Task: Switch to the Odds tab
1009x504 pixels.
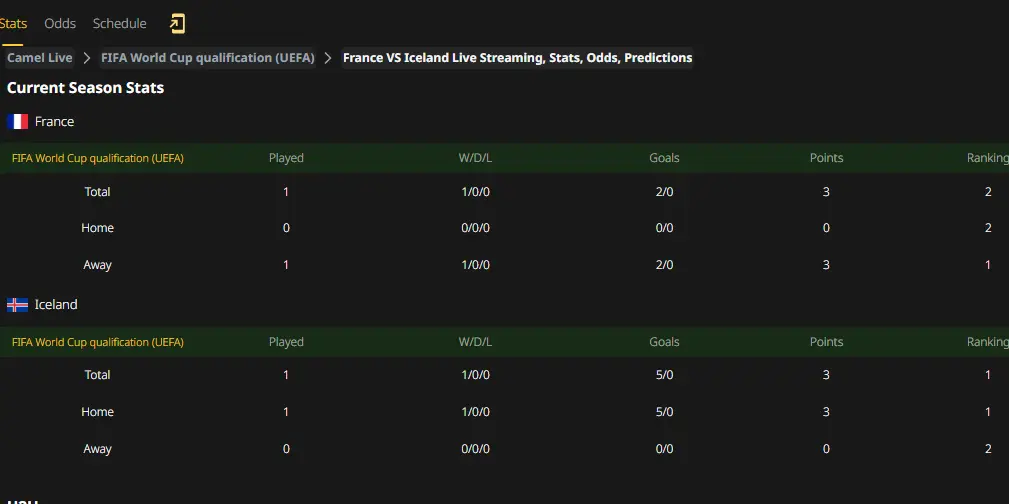Action: [x=60, y=24]
